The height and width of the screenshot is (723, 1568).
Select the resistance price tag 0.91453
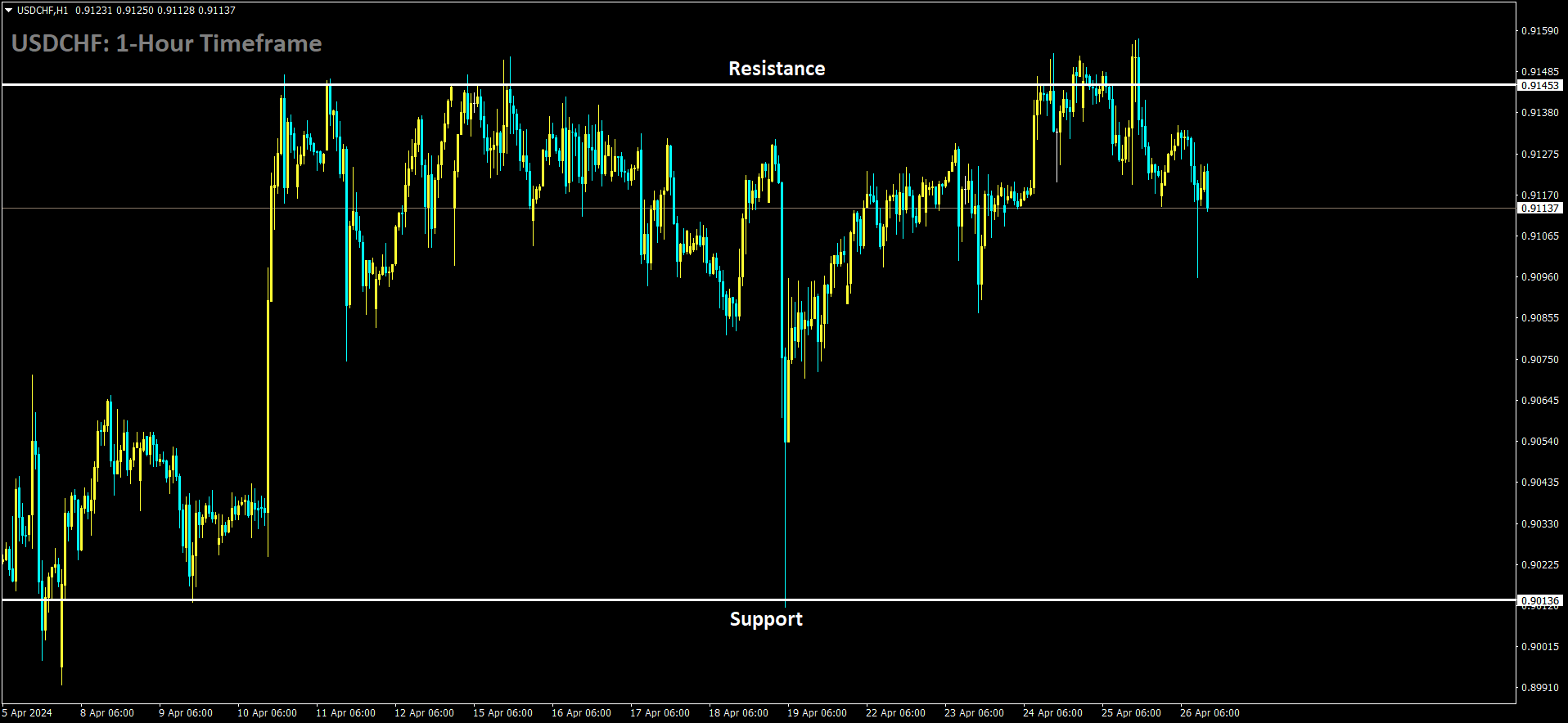point(1540,85)
